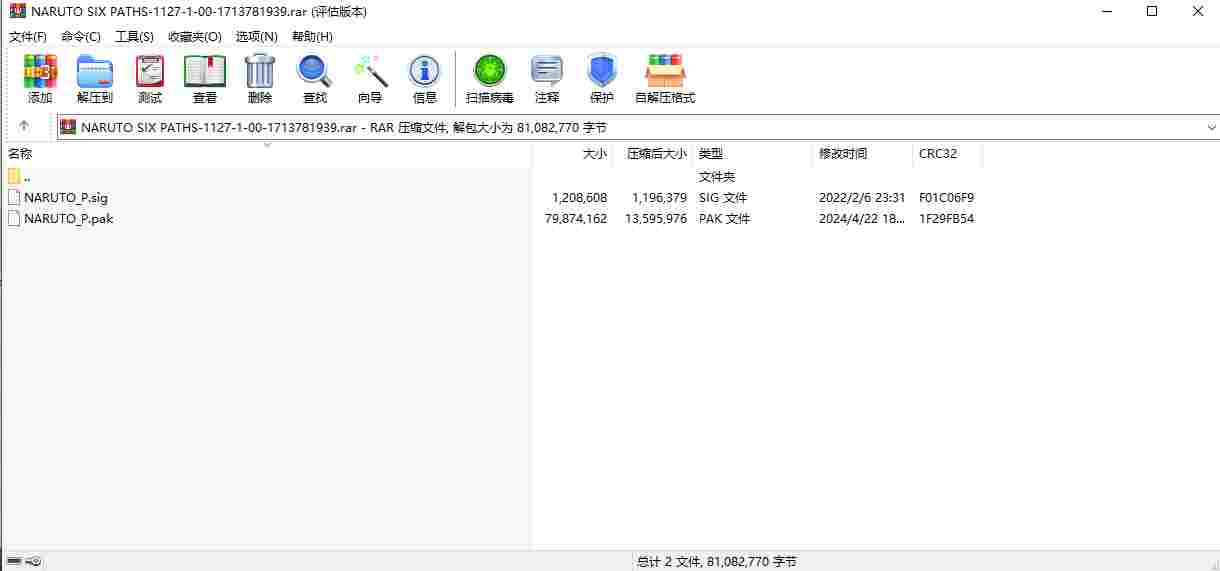Click CRC32 value F01C06F9
This screenshot has height=571, width=1220.
946,197
